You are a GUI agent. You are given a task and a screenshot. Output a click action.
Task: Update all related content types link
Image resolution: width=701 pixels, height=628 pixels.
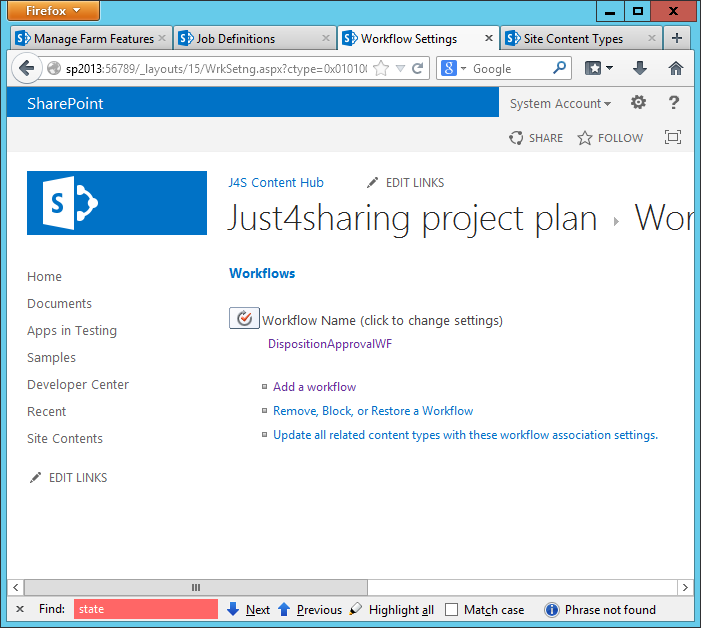[465, 435]
